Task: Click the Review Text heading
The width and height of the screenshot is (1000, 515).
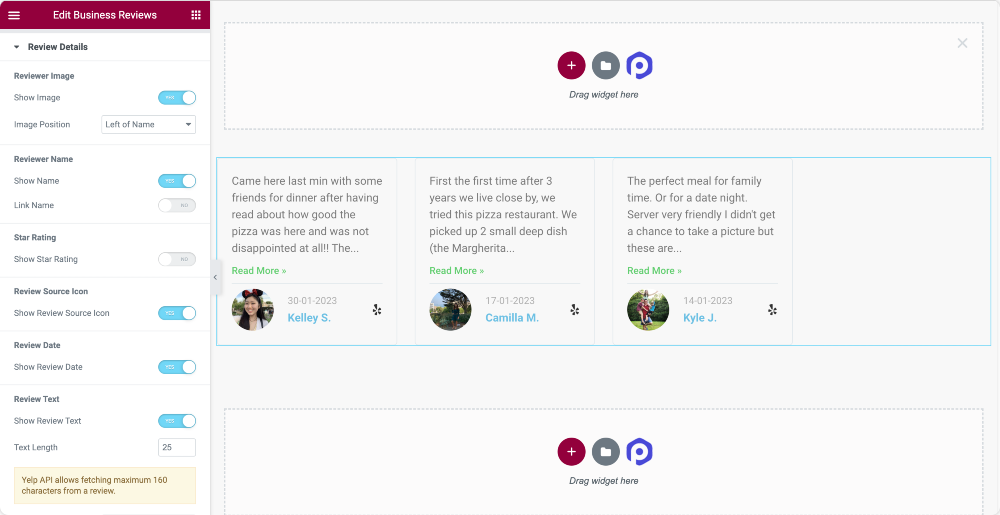Action: [36, 399]
